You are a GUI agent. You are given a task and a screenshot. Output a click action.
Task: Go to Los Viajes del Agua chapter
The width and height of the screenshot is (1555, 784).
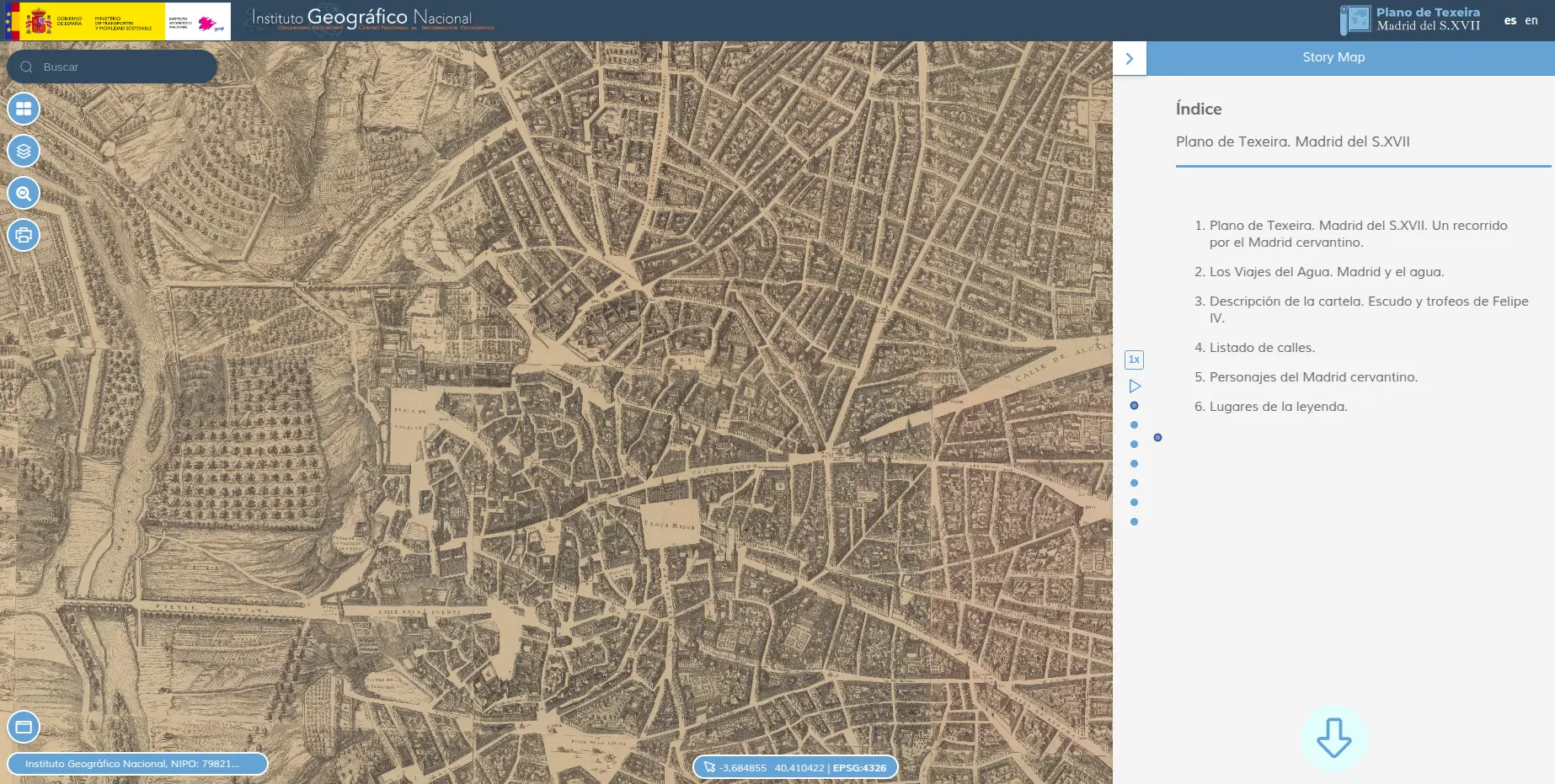click(1327, 271)
